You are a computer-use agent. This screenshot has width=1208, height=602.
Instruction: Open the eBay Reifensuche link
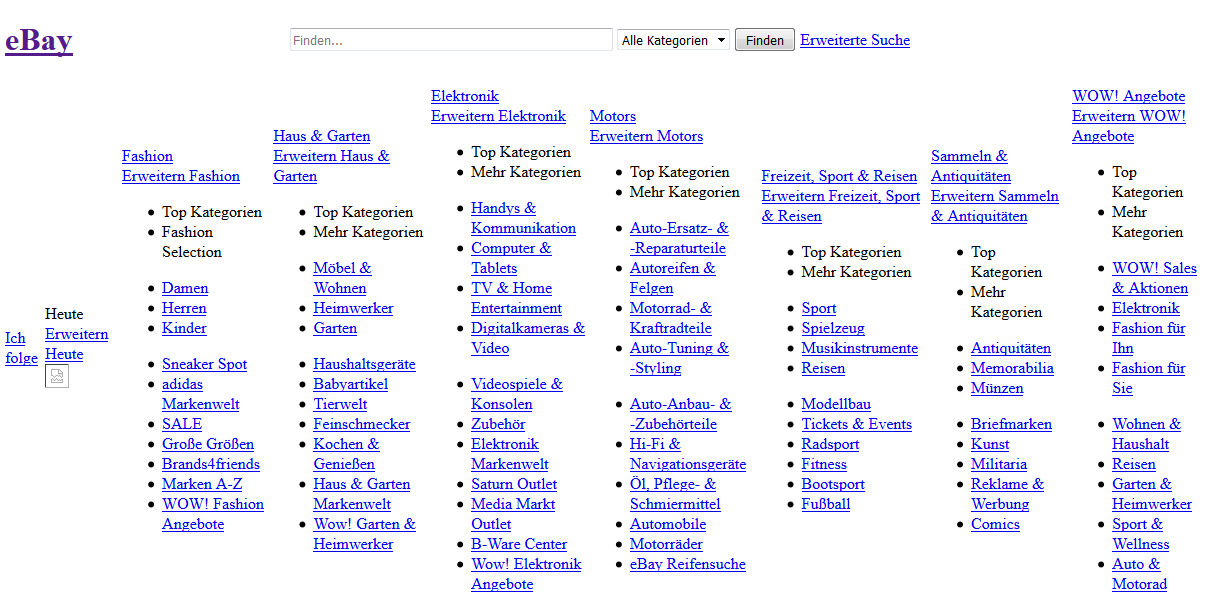(x=688, y=564)
